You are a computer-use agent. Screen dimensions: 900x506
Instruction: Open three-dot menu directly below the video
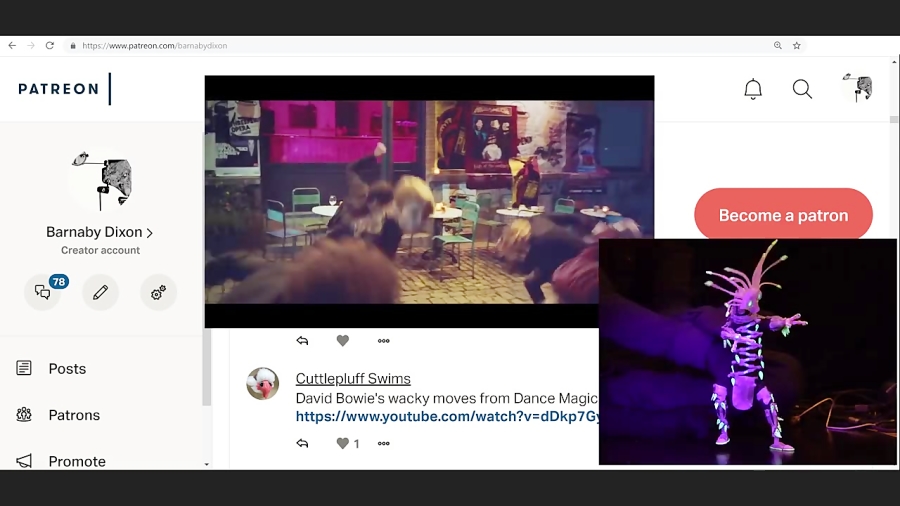point(383,341)
